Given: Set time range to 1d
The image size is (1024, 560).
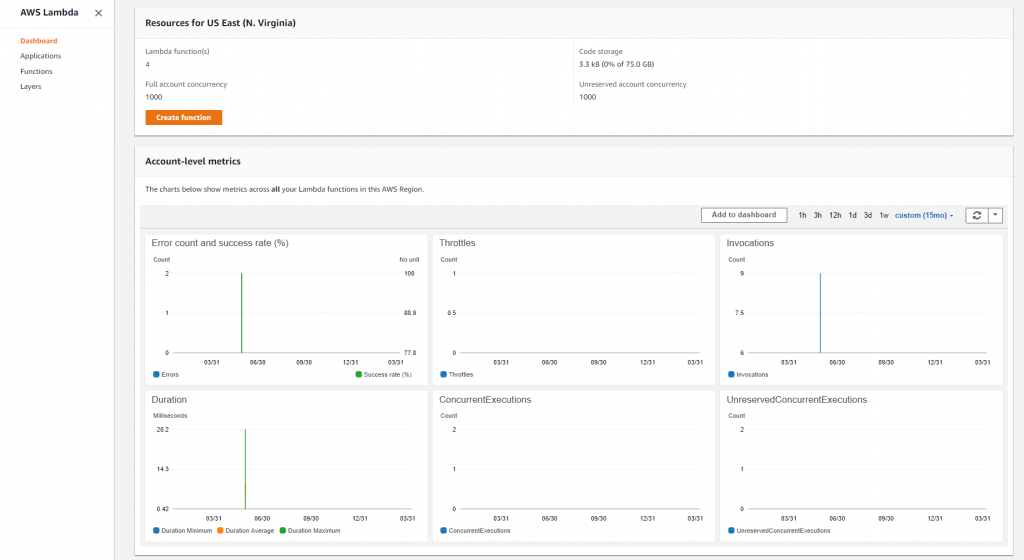Looking at the screenshot, I should coord(852,215).
